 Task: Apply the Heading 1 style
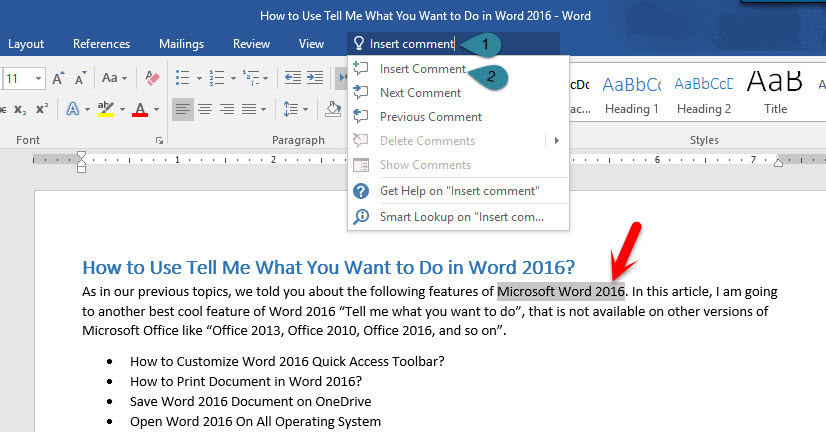coord(632,95)
